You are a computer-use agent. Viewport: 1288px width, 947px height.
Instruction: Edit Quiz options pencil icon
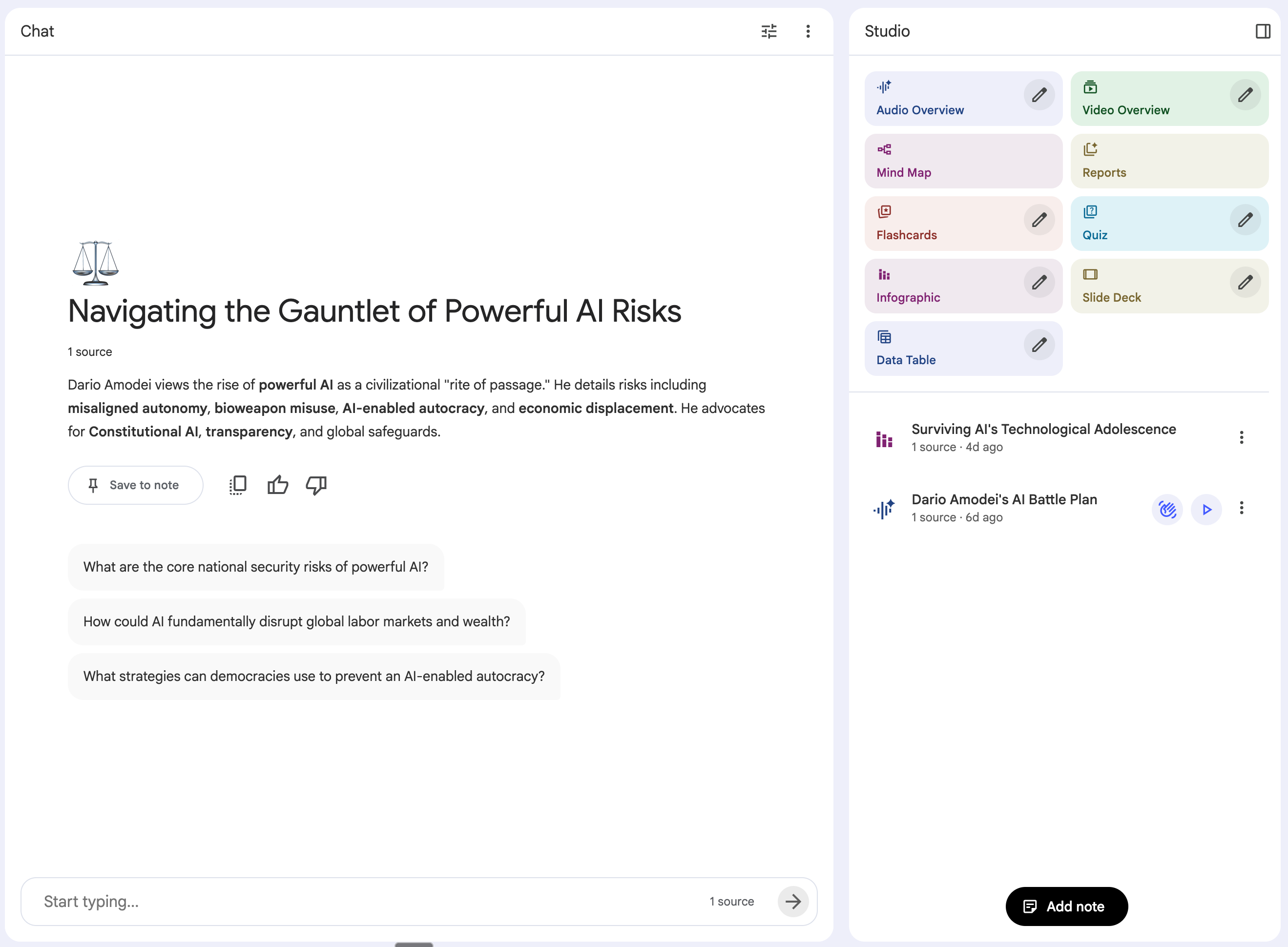click(1245, 220)
